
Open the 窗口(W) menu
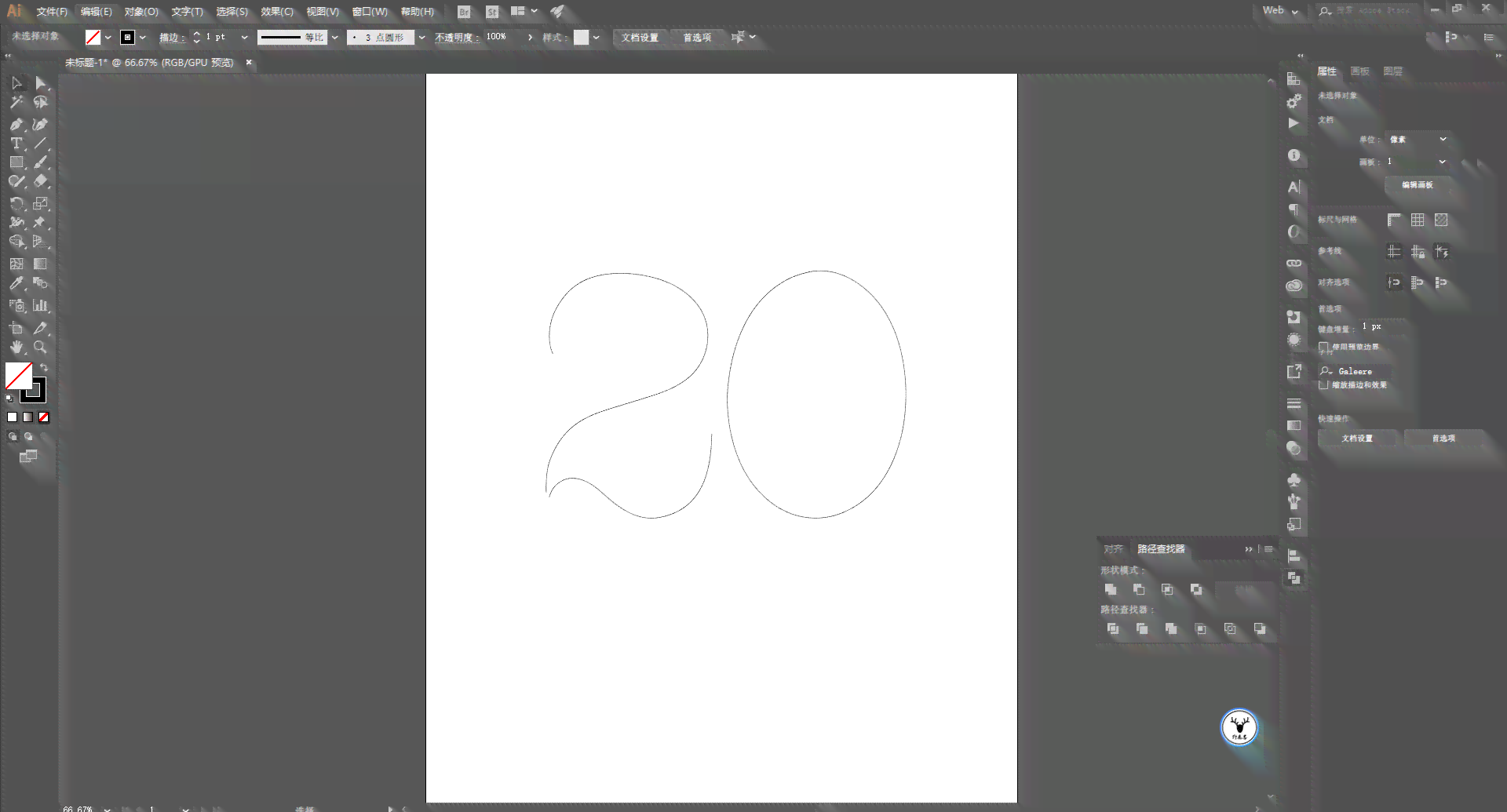tap(370, 12)
